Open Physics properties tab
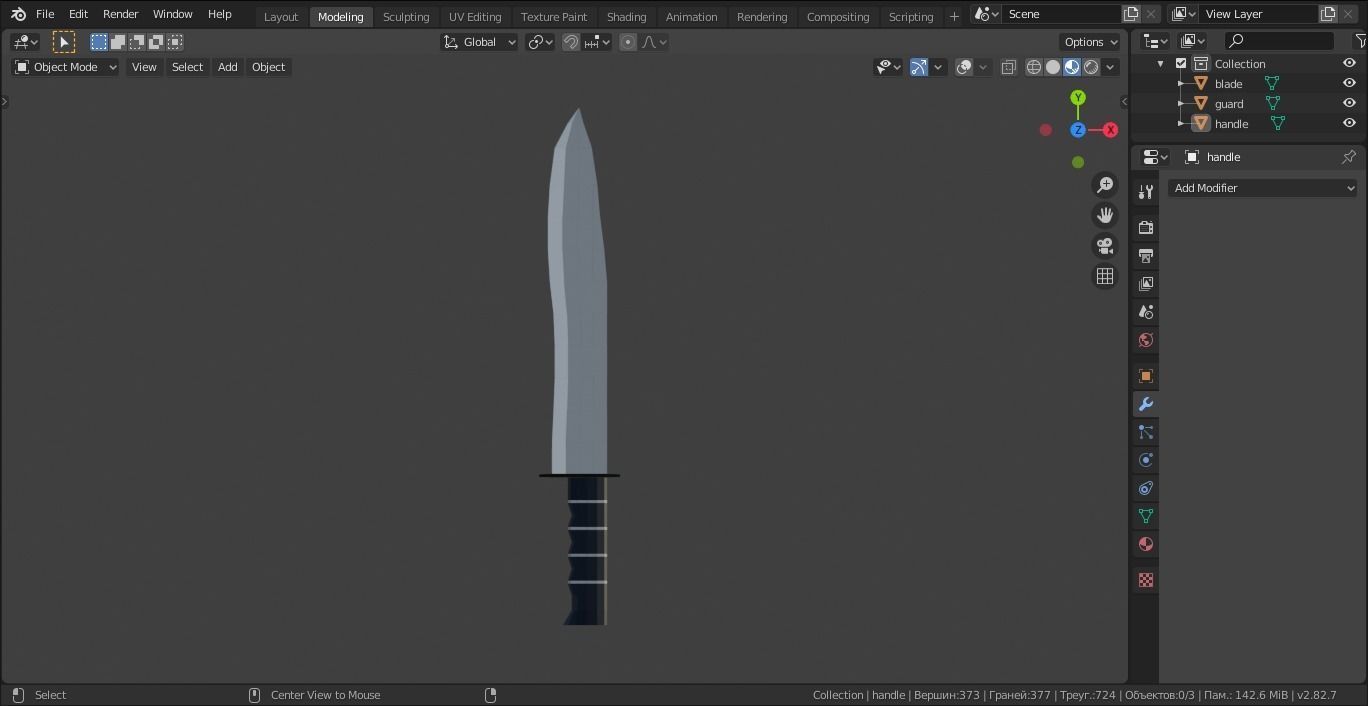This screenshot has width=1368, height=706. 1146,460
